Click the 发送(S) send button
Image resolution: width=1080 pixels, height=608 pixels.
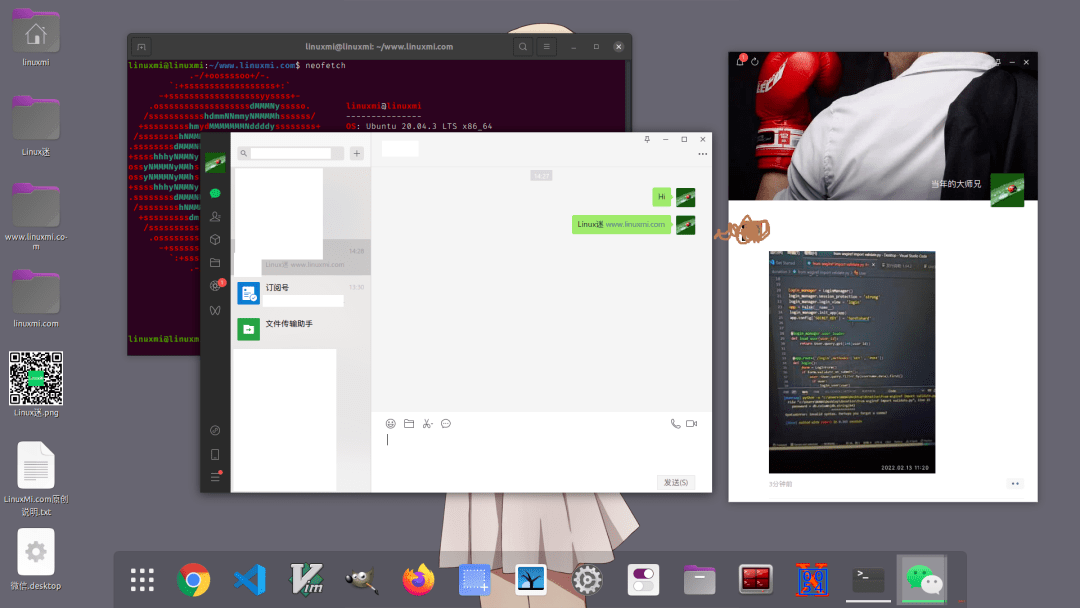coord(676,483)
